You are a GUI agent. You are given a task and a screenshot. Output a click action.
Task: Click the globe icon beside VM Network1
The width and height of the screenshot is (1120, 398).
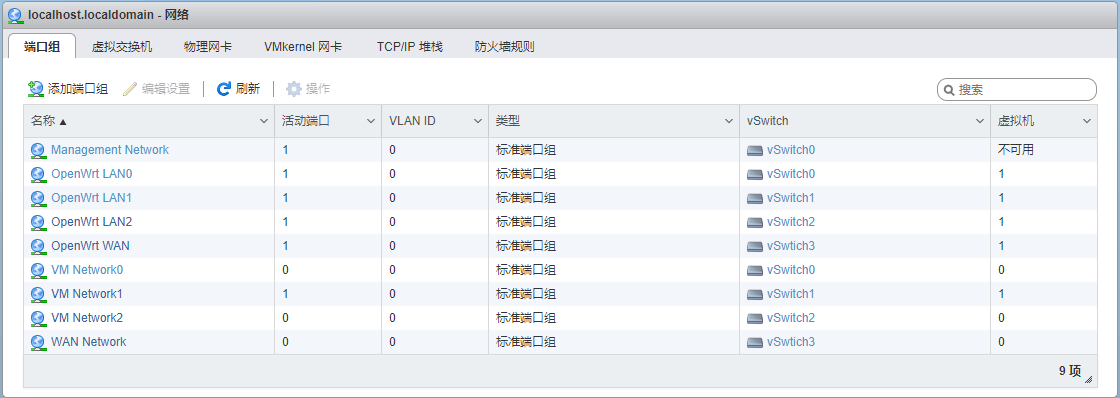coord(38,294)
